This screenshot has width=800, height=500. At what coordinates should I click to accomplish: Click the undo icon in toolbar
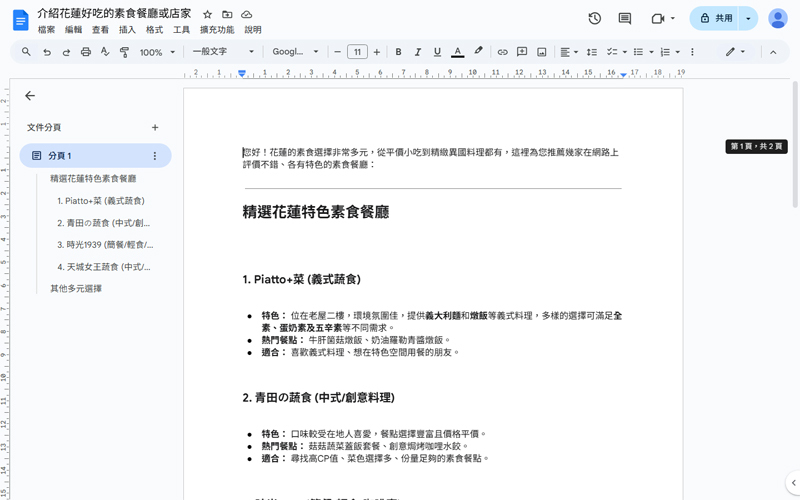pyautogui.click(x=46, y=52)
